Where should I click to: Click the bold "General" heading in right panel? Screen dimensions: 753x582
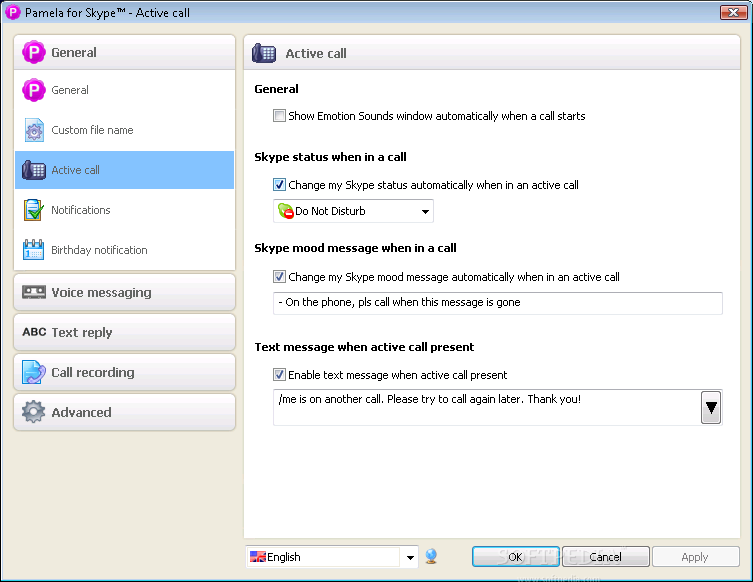click(276, 89)
